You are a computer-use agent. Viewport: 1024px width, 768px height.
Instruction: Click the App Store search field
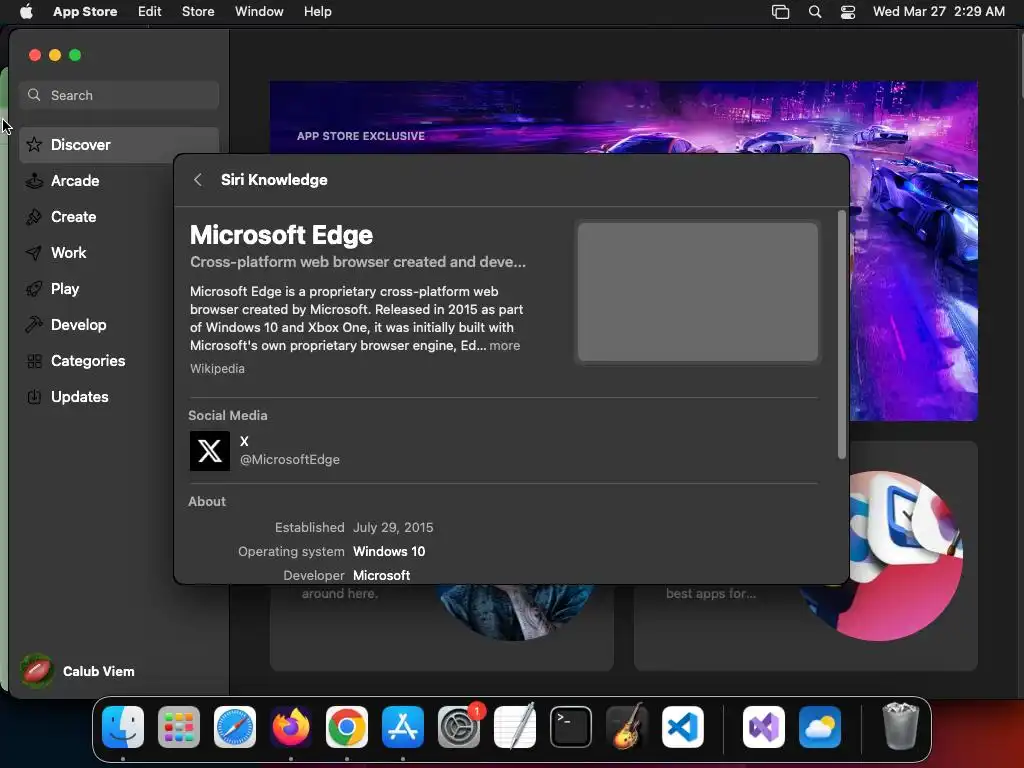(119, 95)
